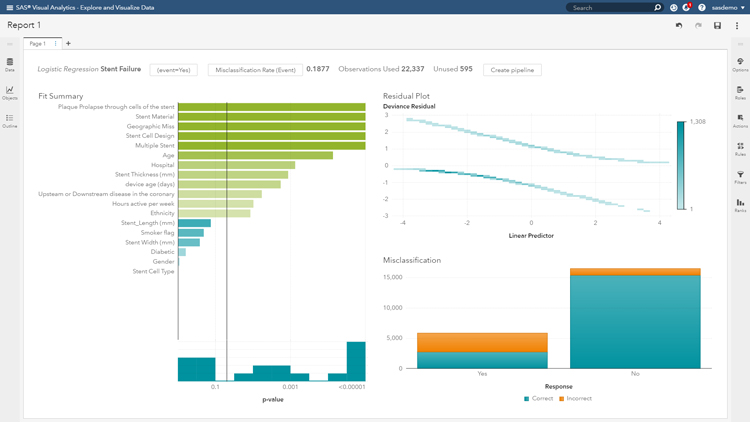The height and width of the screenshot is (422, 750).
Task: Click the Create pipeline button
Action: (512, 70)
